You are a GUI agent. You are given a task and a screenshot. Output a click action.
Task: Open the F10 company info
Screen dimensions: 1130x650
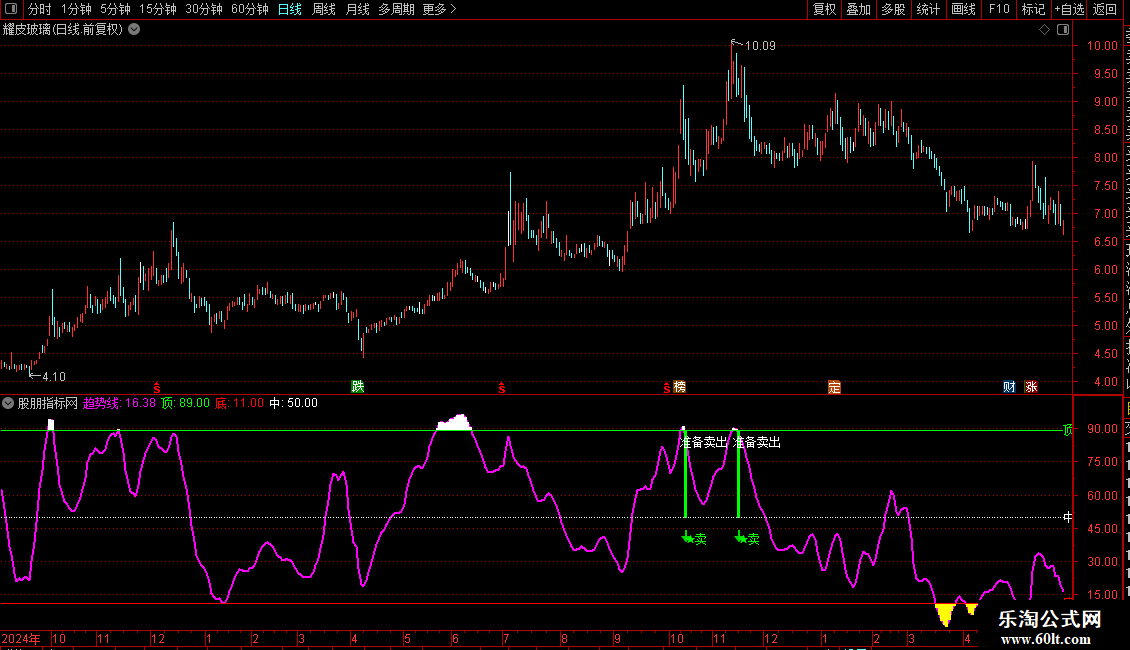[999, 9]
